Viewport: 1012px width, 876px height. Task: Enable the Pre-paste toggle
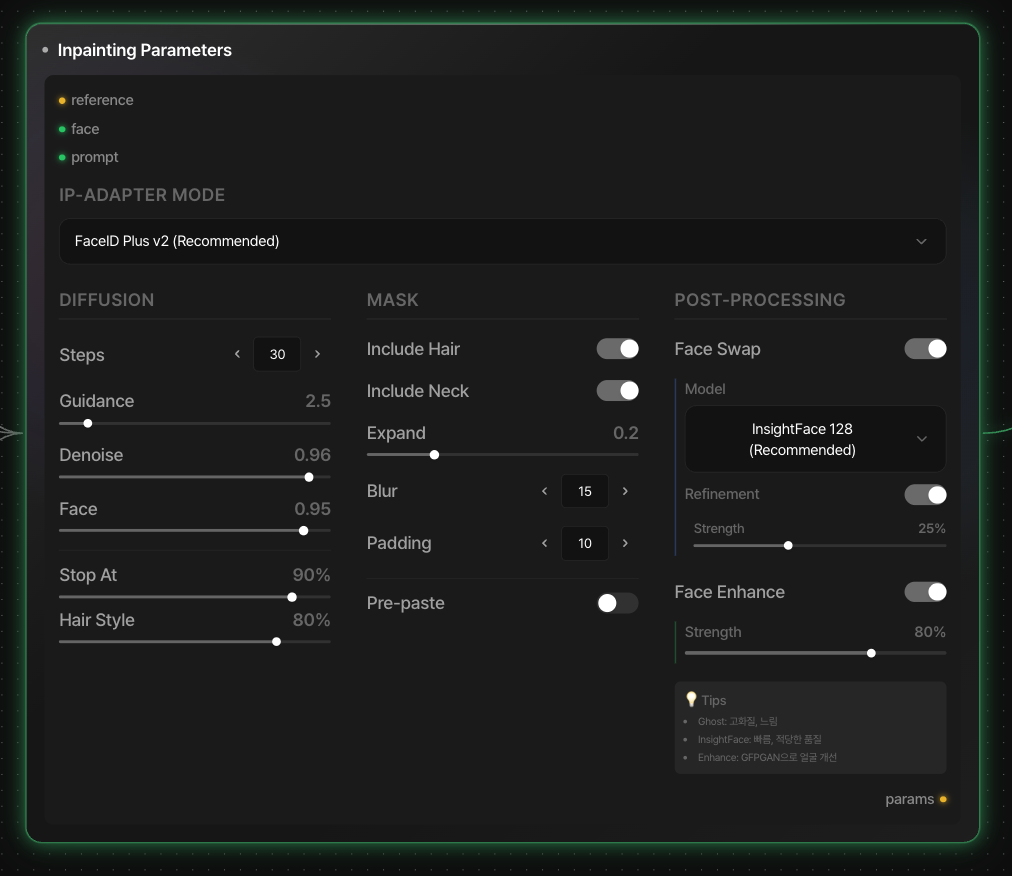pyautogui.click(x=618, y=603)
